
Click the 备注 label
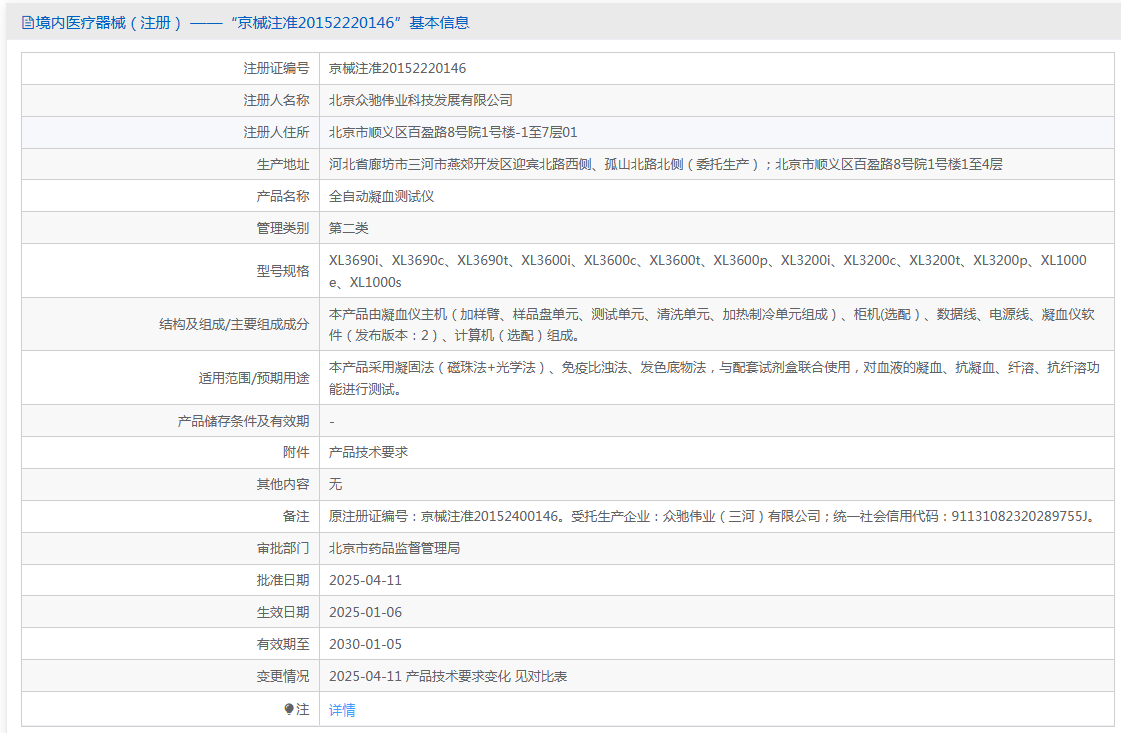coord(296,516)
